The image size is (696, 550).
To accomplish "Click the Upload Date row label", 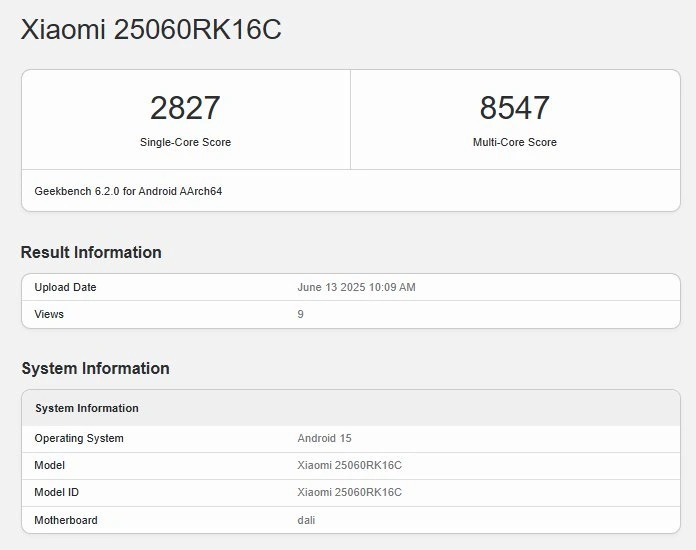I will 65,287.
